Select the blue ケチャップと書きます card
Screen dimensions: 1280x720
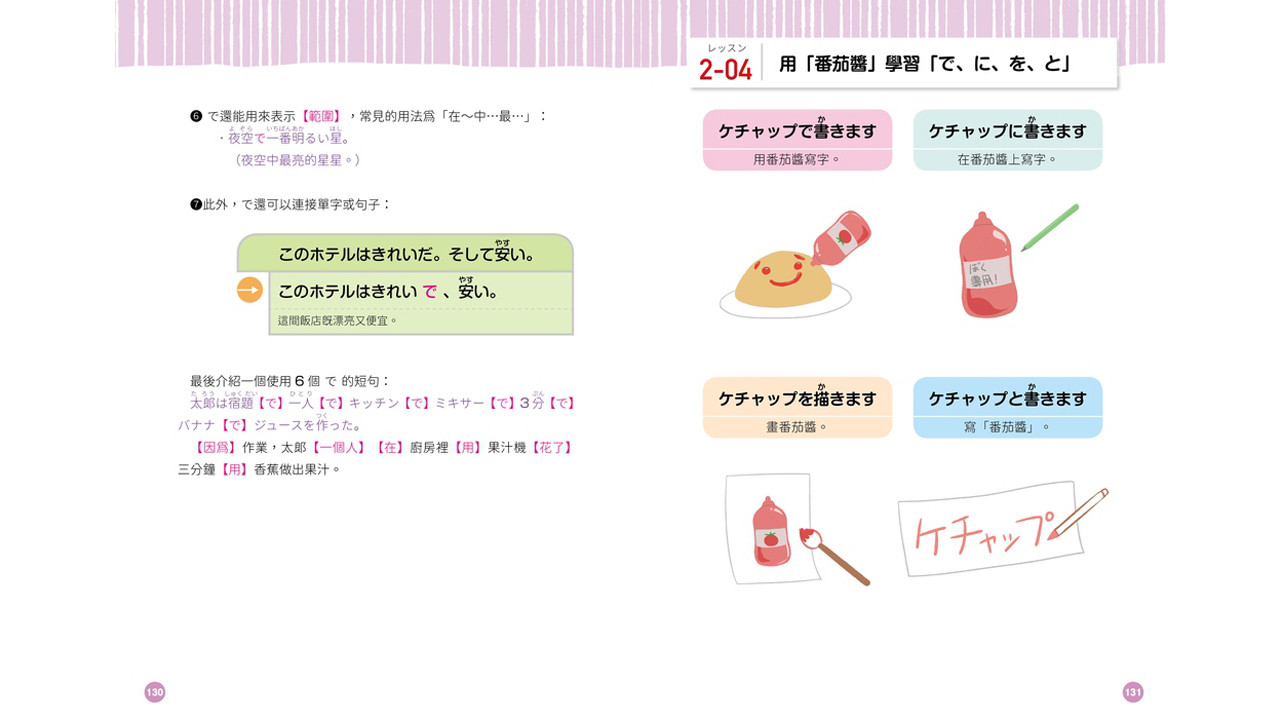pyautogui.click(x=1007, y=407)
